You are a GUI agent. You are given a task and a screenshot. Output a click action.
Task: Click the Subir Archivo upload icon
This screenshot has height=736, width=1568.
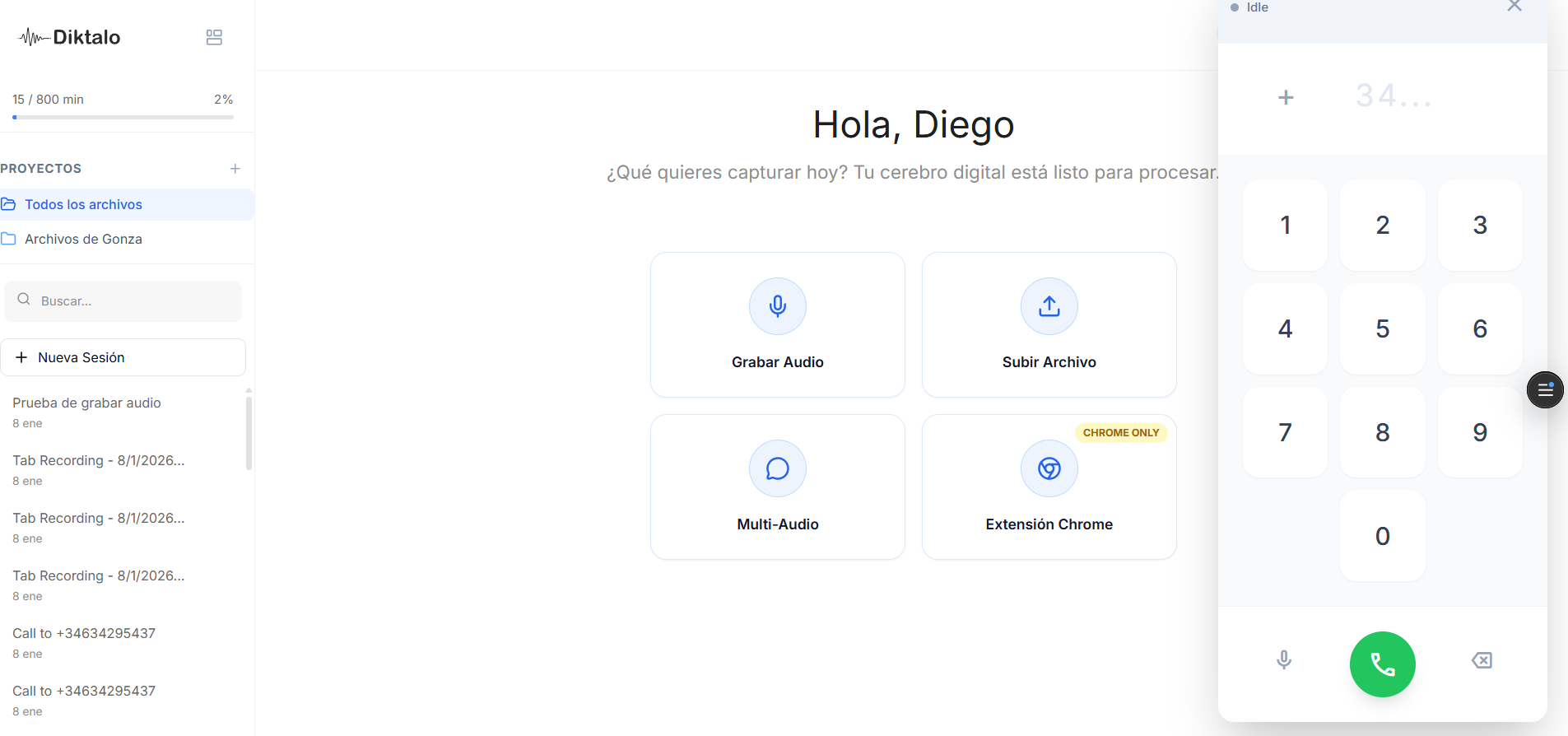[1049, 306]
